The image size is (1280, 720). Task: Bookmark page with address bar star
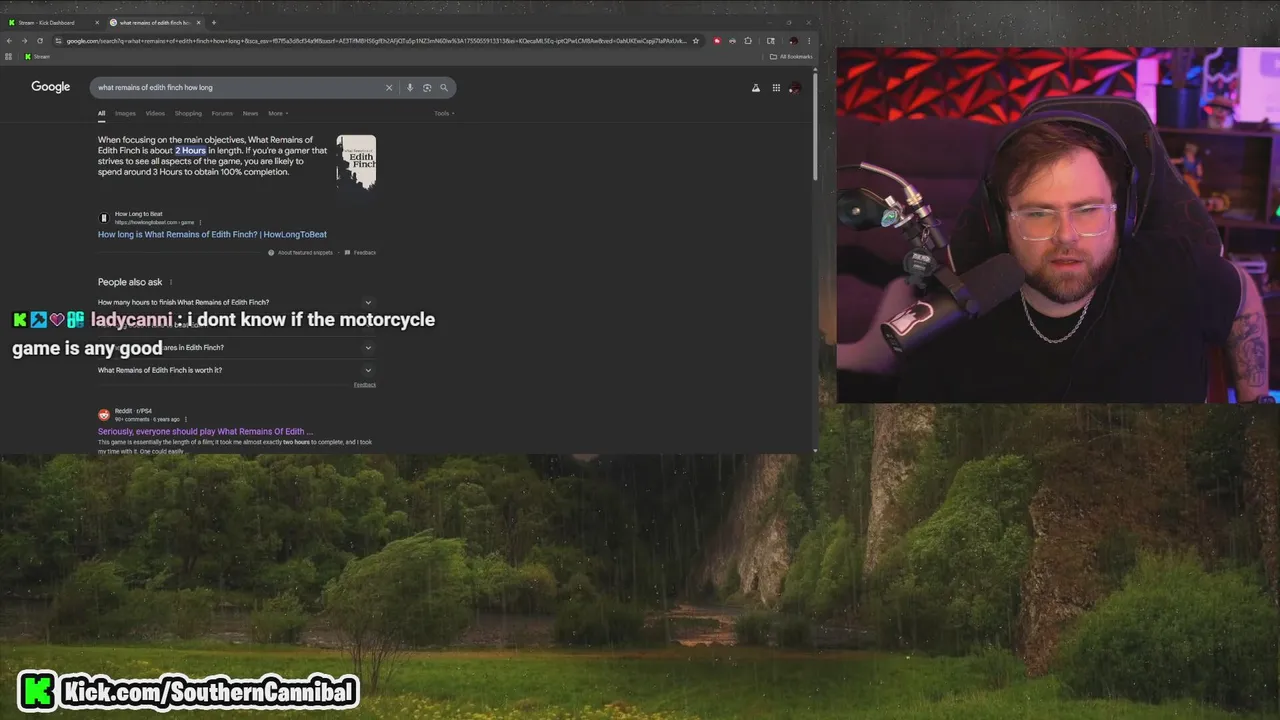click(696, 41)
